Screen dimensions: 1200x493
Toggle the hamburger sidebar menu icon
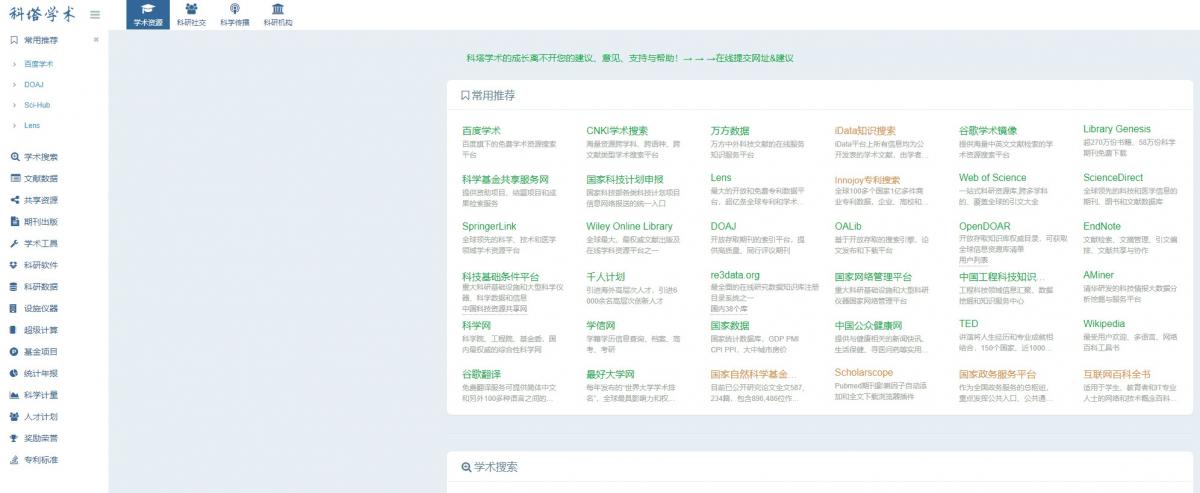tap(95, 14)
